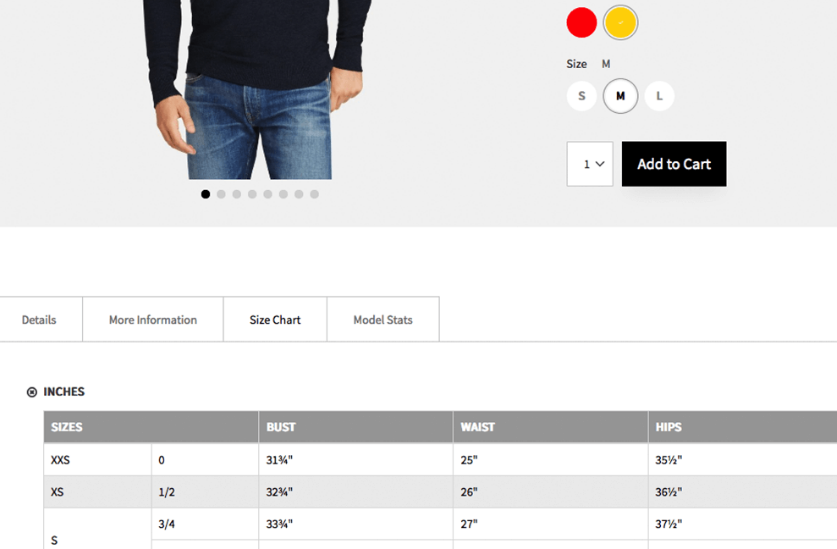Viewport: 837px width, 549px height.
Task: Select the fifth carousel dot
Action: click(x=268, y=194)
